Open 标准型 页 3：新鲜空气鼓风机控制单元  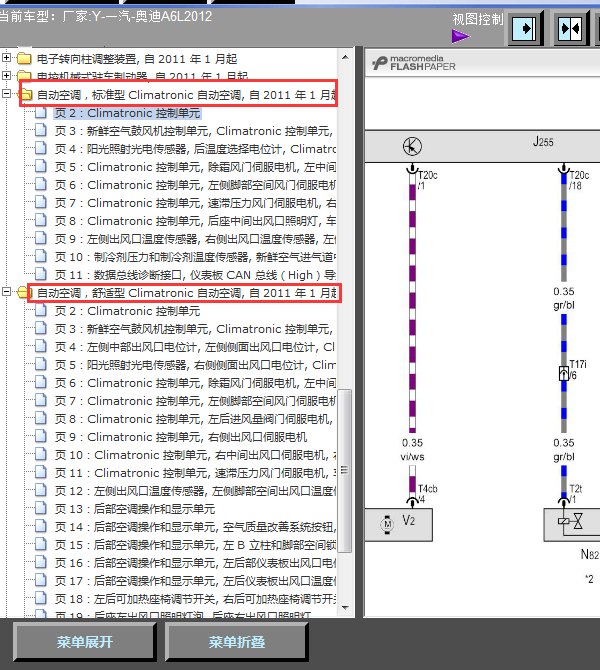pos(194,131)
